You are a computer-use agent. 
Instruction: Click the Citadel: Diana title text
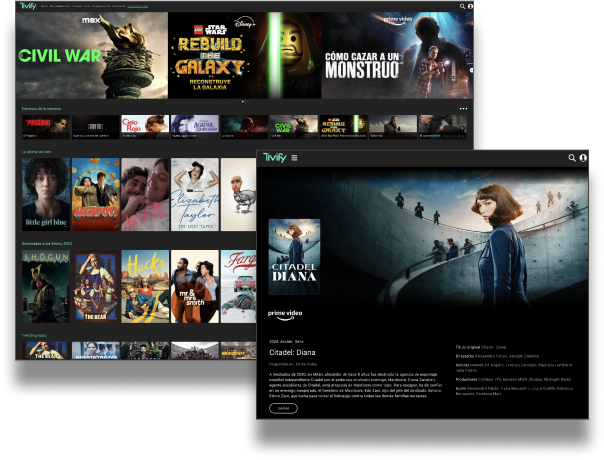click(x=292, y=353)
